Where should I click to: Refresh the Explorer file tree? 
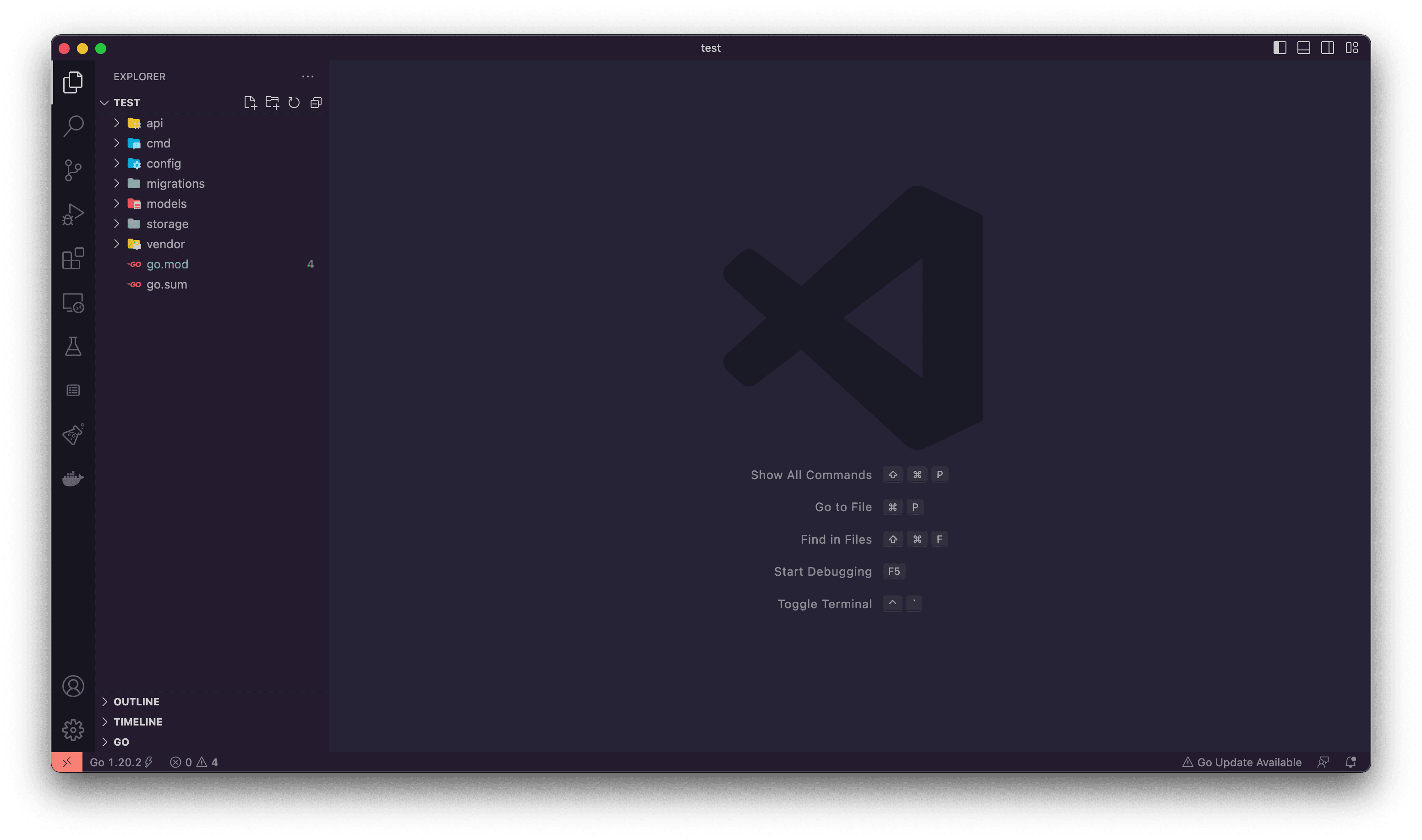(294, 103)
